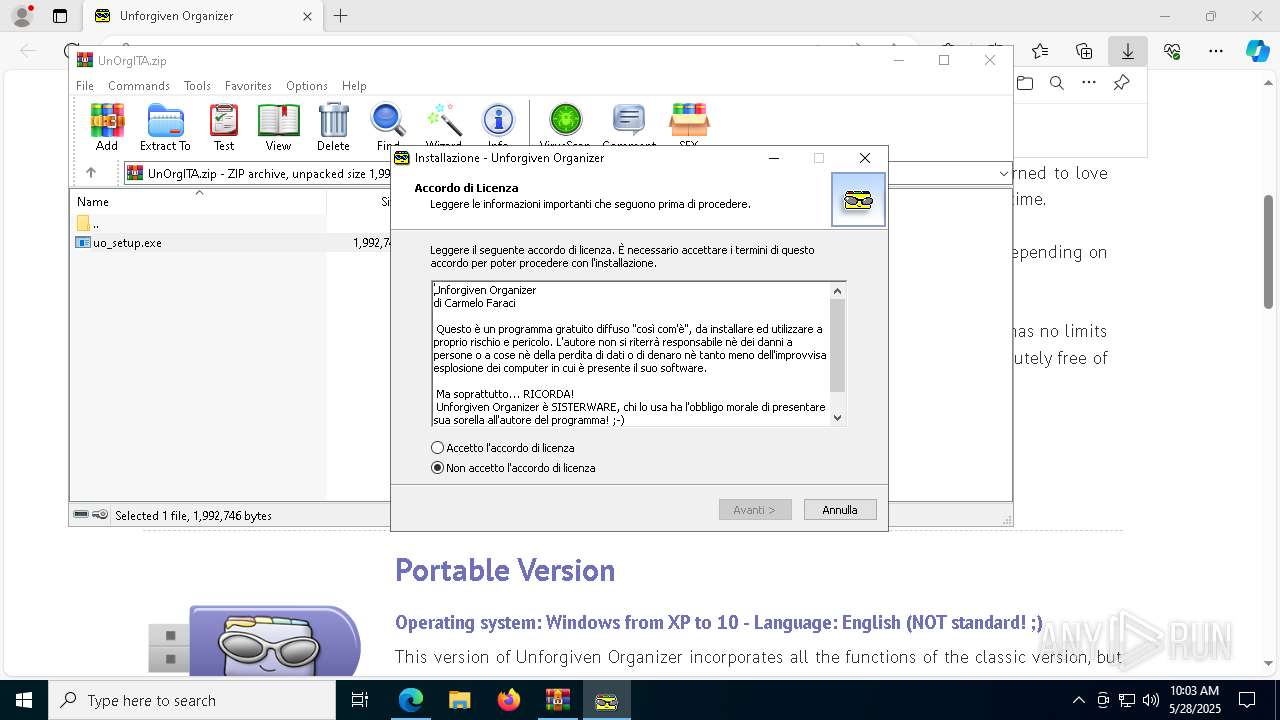Open the File menu in WinRAR
Image resolution: width=1280 pixels, height=720 pixels.
85,86
